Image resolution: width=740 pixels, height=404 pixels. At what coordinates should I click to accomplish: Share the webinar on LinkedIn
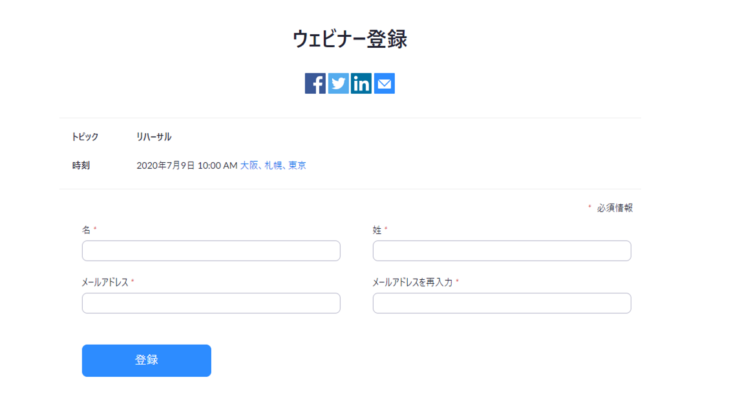pos(361,84)
